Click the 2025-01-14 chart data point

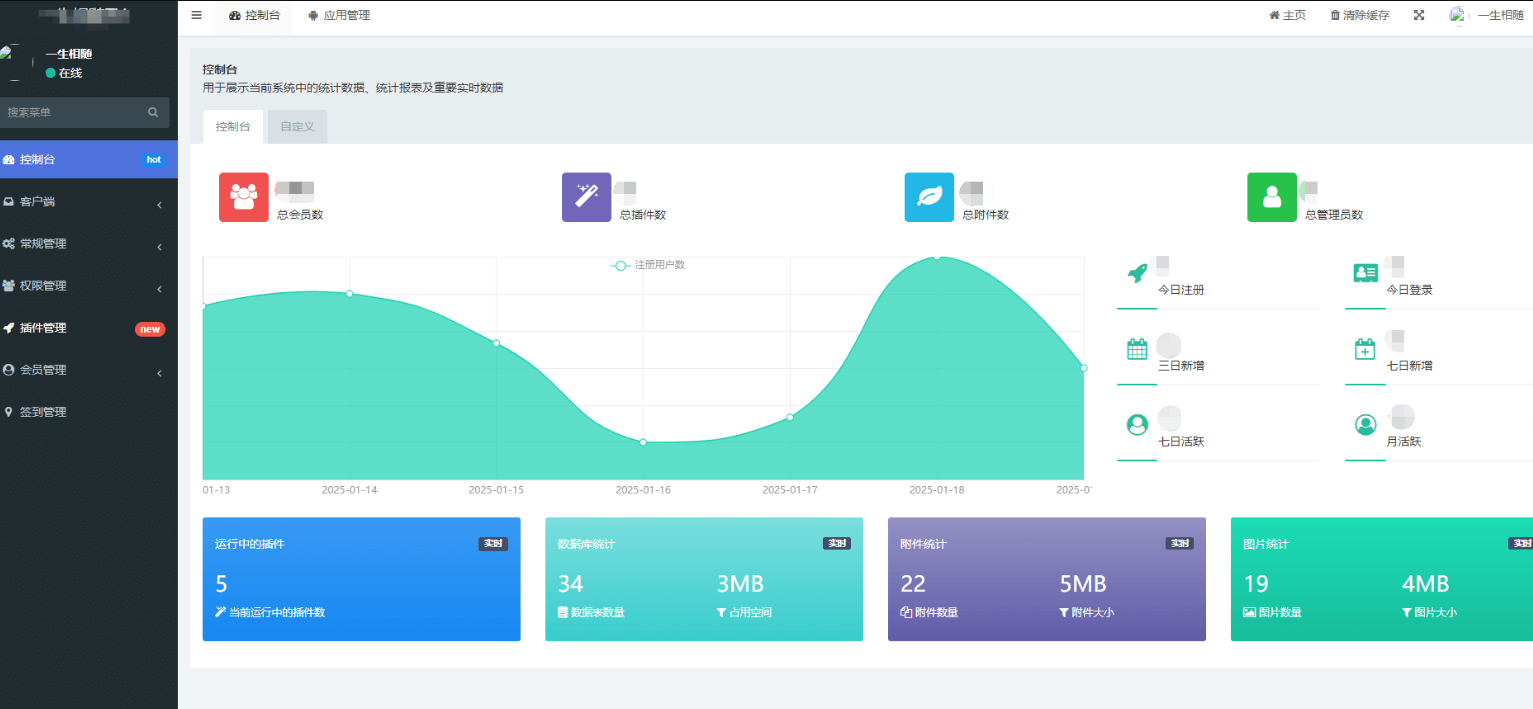click(349, 293)
